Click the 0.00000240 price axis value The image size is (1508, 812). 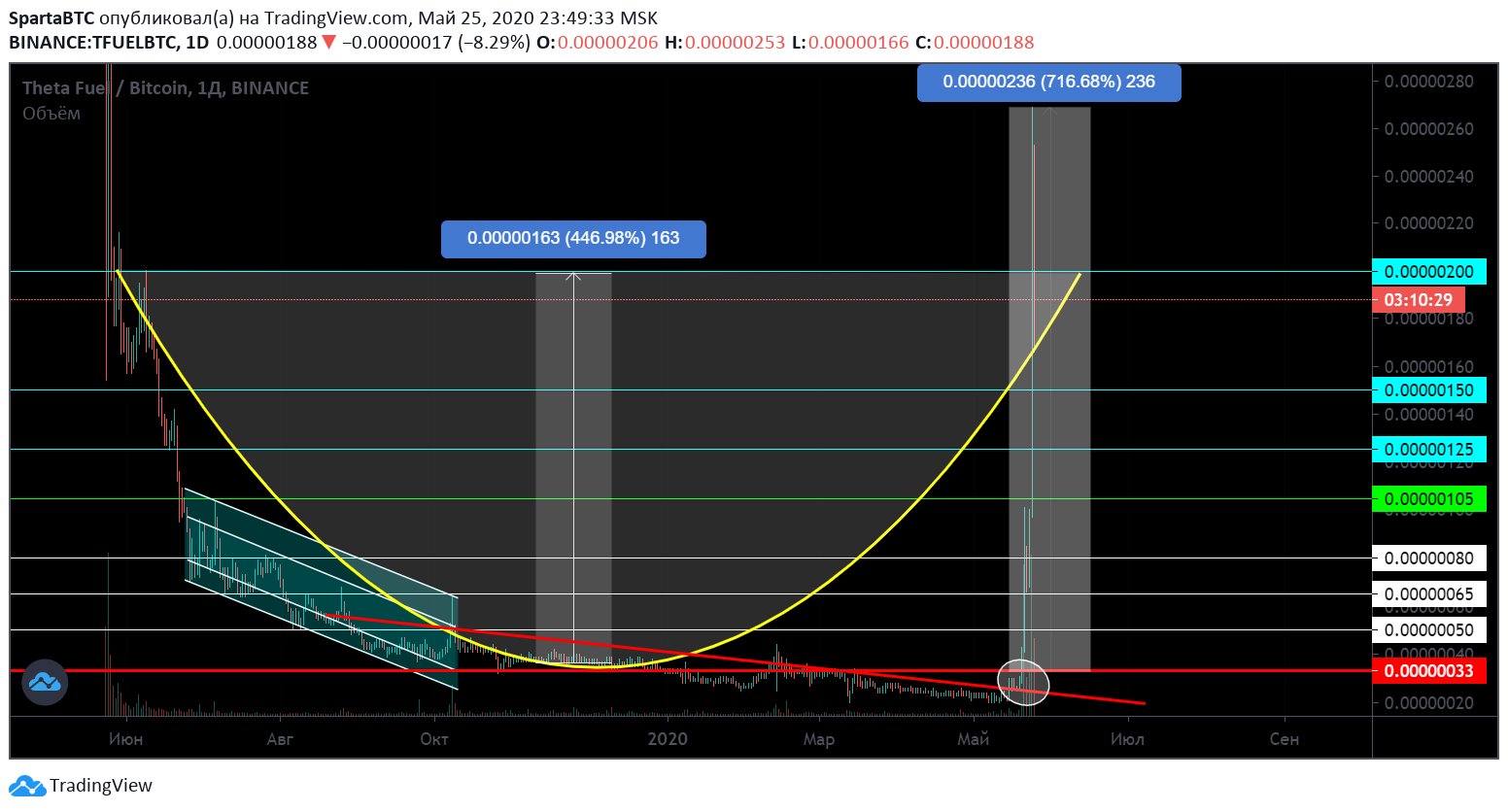1429,177
